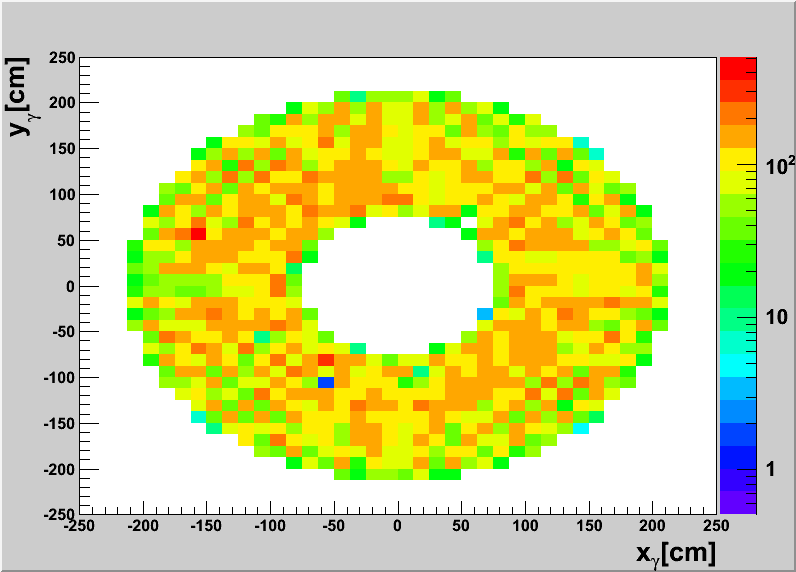Click y-axis tick label 50
The width and height of the screenshot is (796, 572).
click(66, 241)
